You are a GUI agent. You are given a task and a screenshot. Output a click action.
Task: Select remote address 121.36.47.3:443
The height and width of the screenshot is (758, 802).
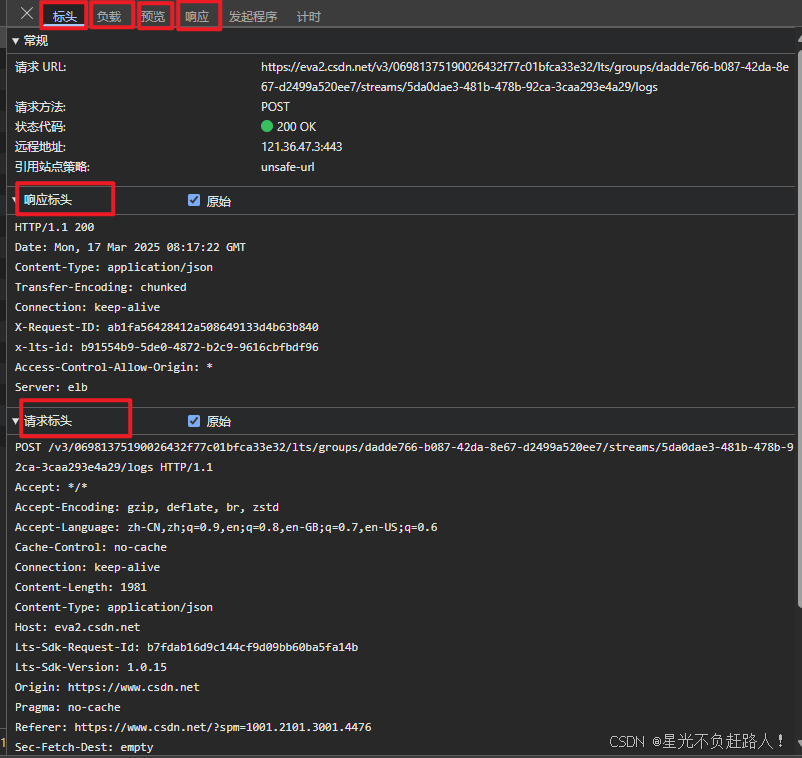301,147
